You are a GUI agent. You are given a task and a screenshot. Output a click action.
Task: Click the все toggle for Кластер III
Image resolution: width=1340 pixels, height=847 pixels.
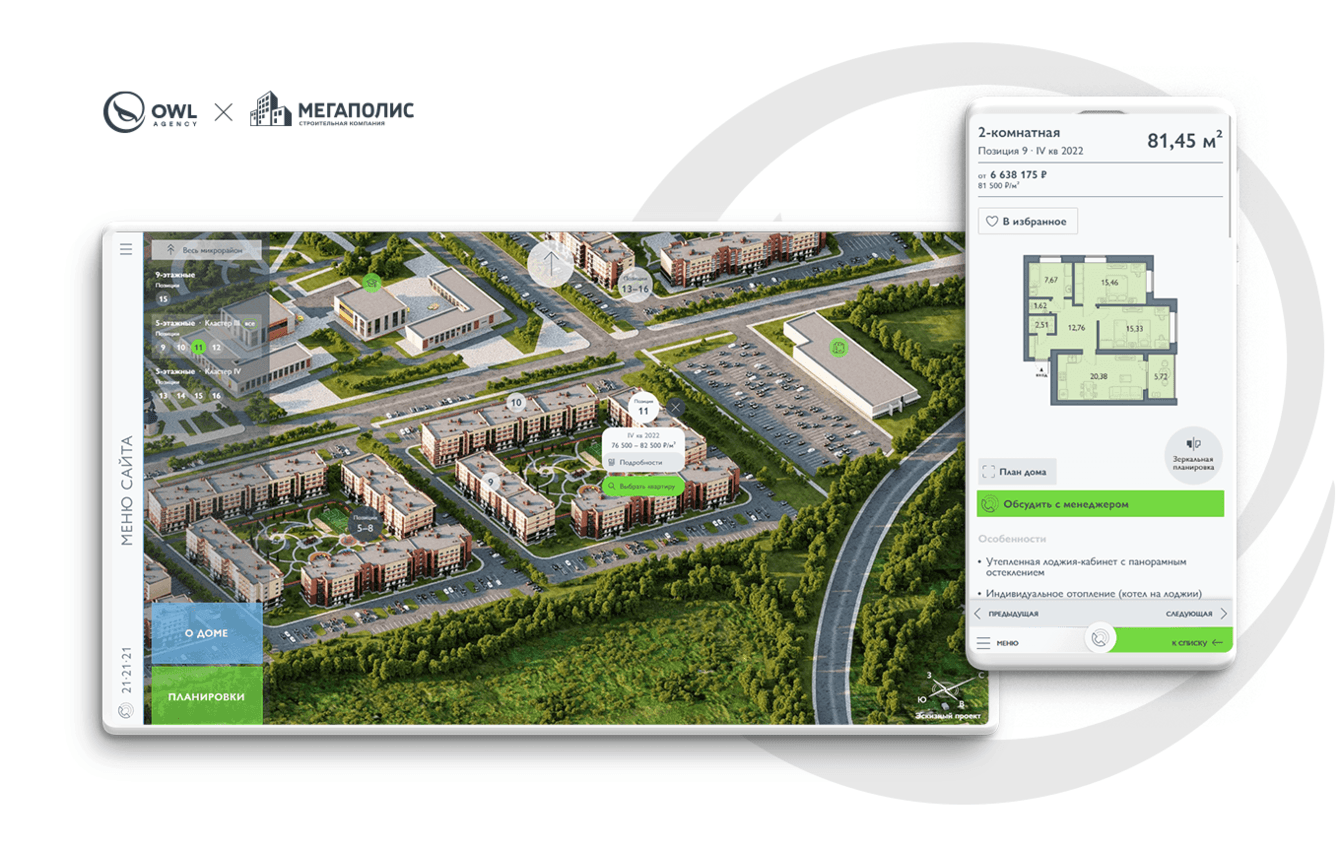click(x=250, y=323)
